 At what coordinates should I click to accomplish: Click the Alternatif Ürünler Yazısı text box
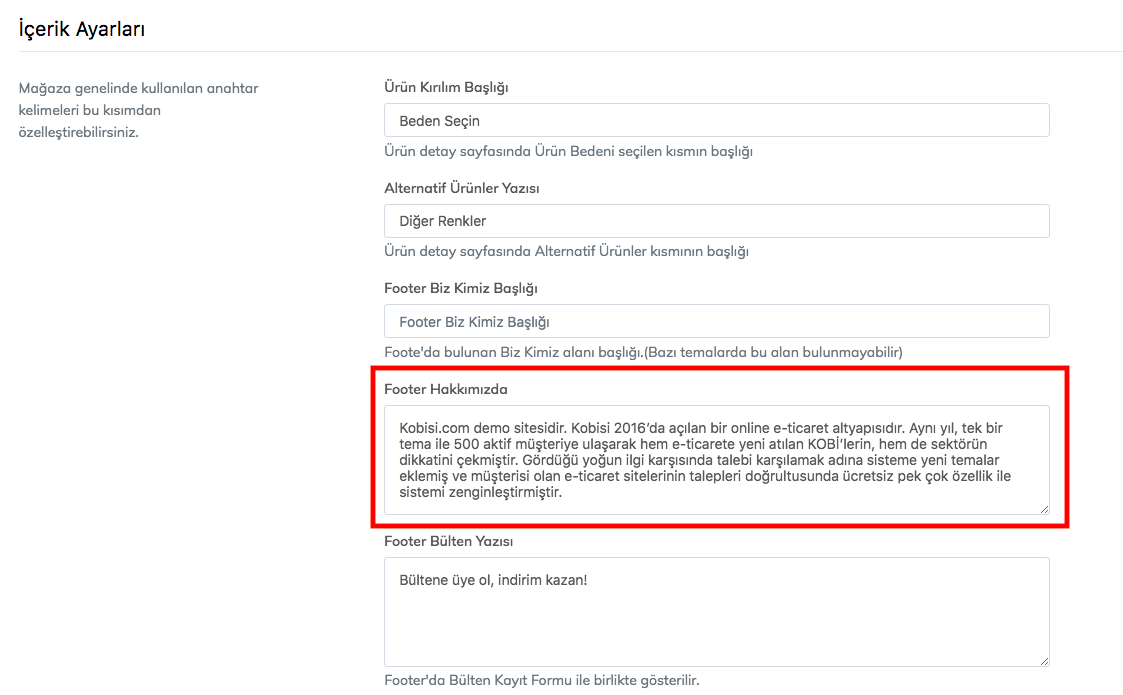(x=716, y=221)
